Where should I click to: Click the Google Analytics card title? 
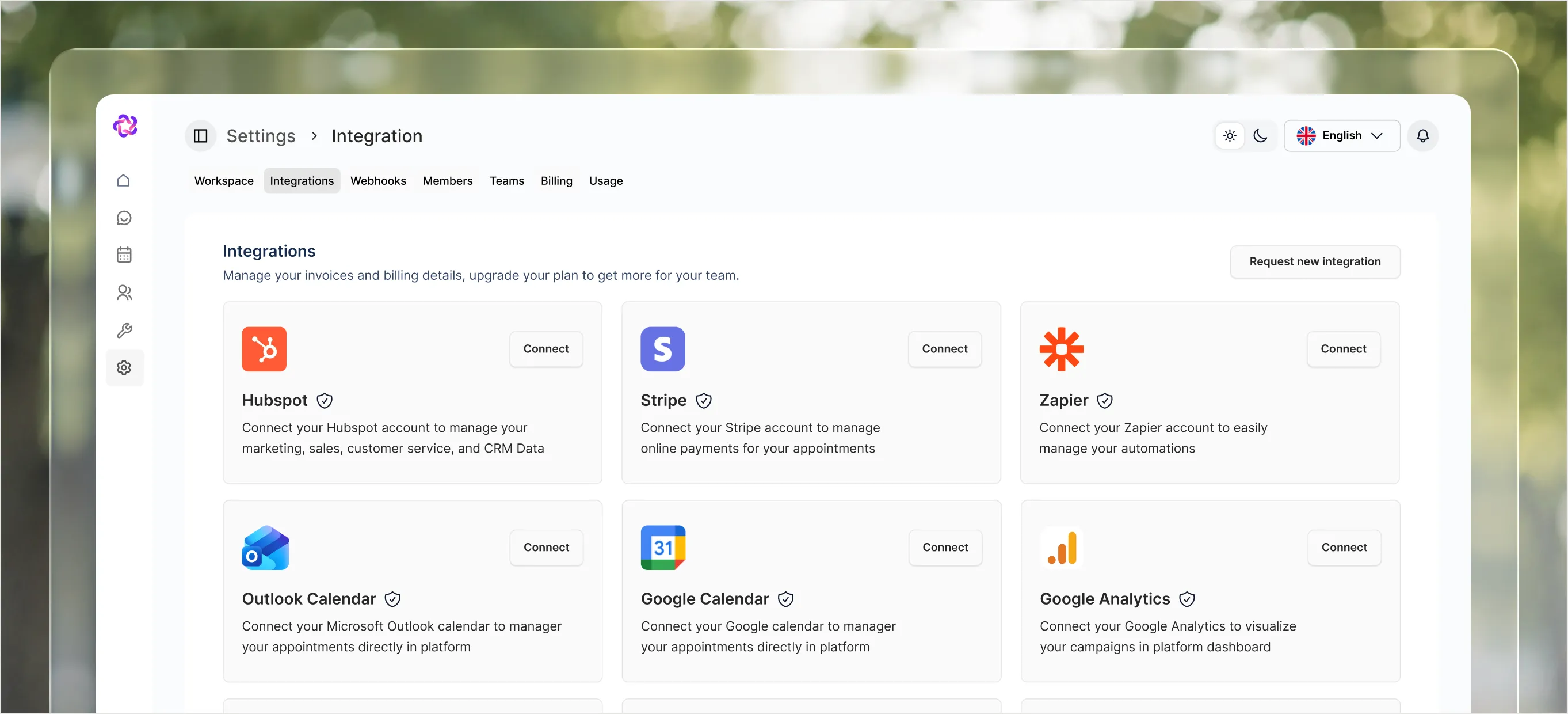coord(1105,599)
